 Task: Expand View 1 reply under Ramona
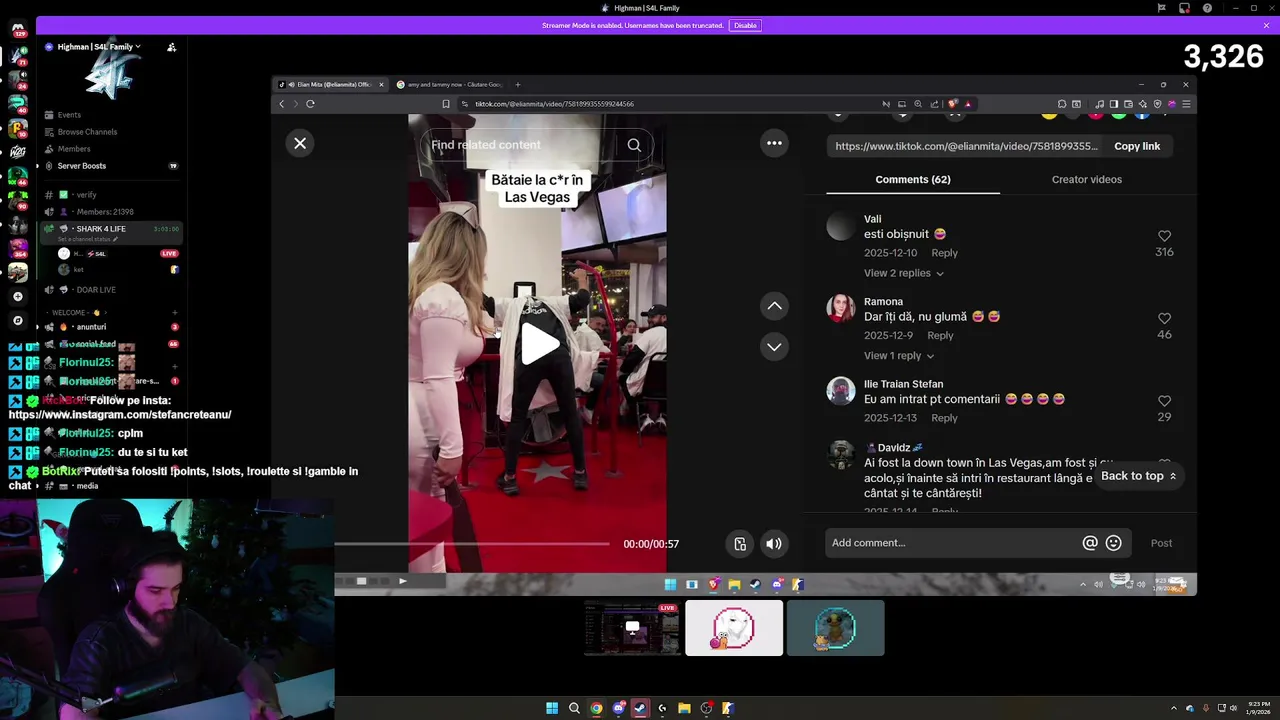click(x=899, y=356)
